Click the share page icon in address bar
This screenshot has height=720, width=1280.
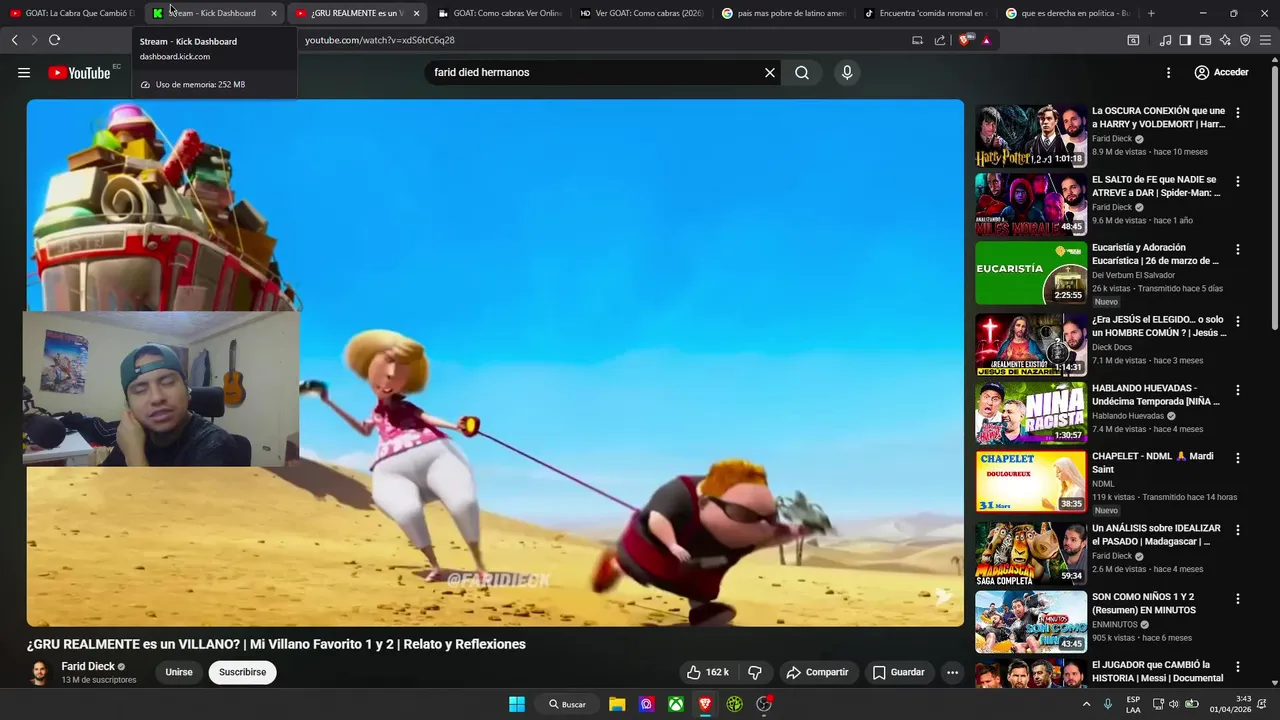coord(940,40)
